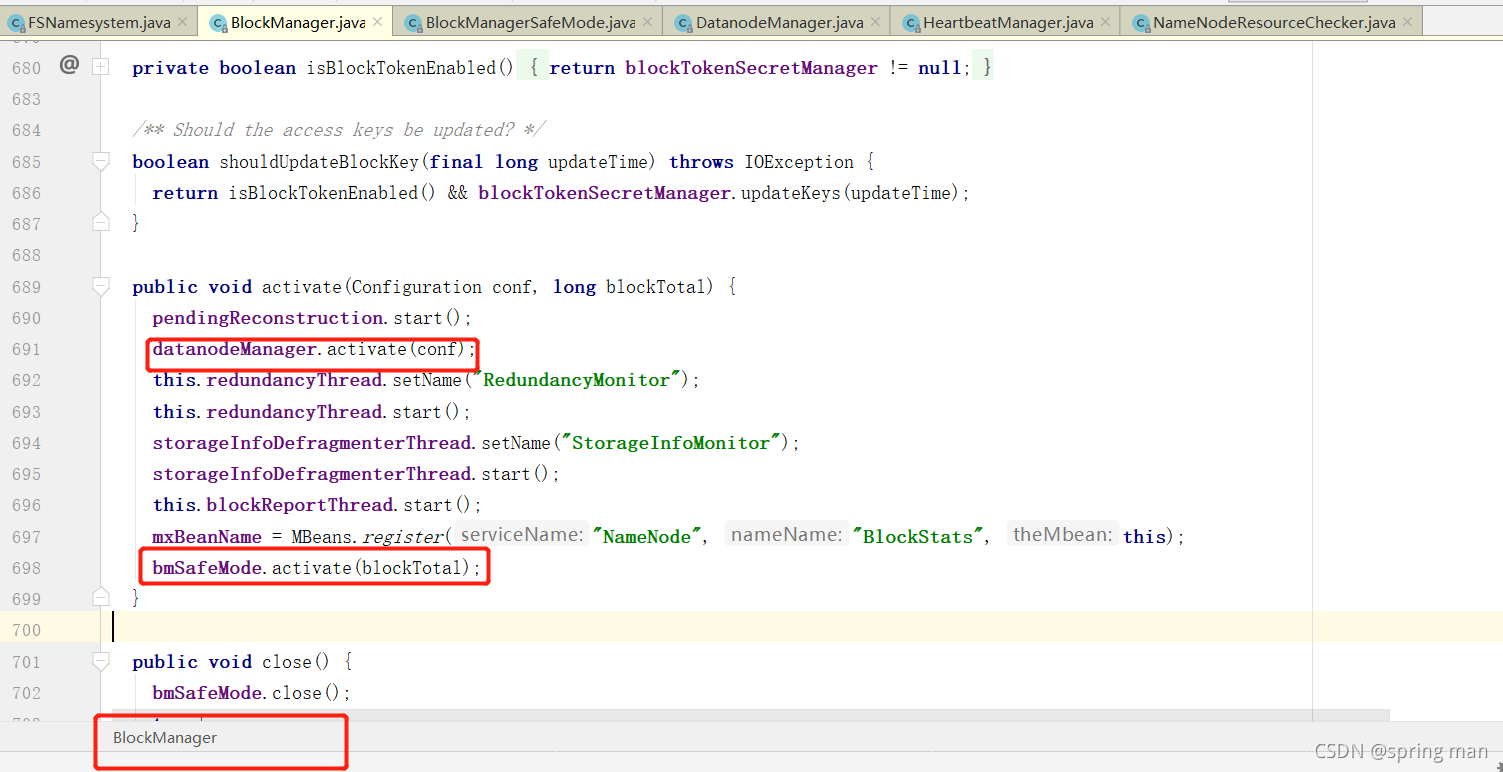Click the BlockManager breadcrumb at the bottom
This screenshot has width=1503, height=772.
pos(165,737)
